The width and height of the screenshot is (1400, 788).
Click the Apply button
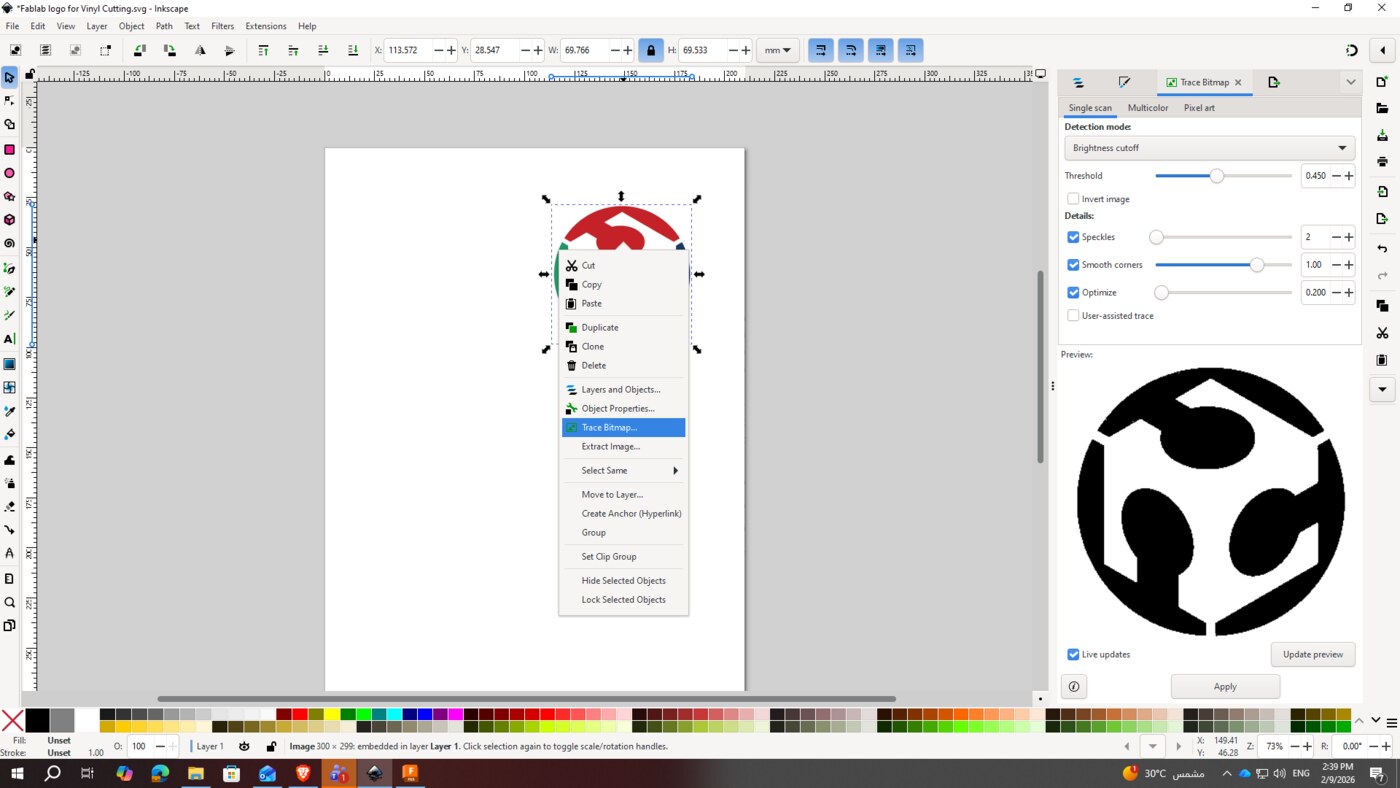1225,686
